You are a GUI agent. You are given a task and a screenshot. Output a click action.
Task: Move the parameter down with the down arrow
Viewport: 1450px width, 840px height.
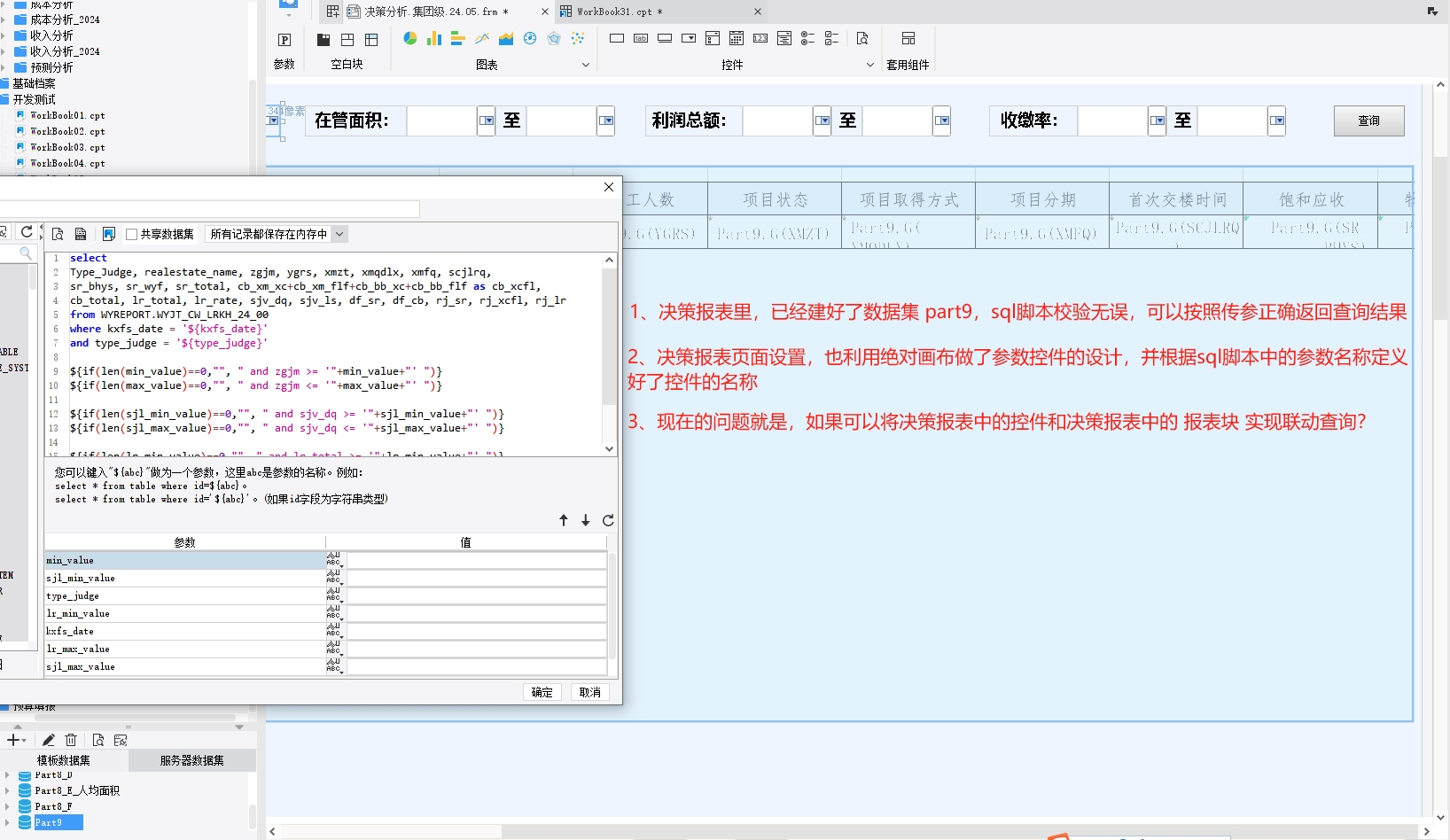pyautogui.click(x=586, y=520)
